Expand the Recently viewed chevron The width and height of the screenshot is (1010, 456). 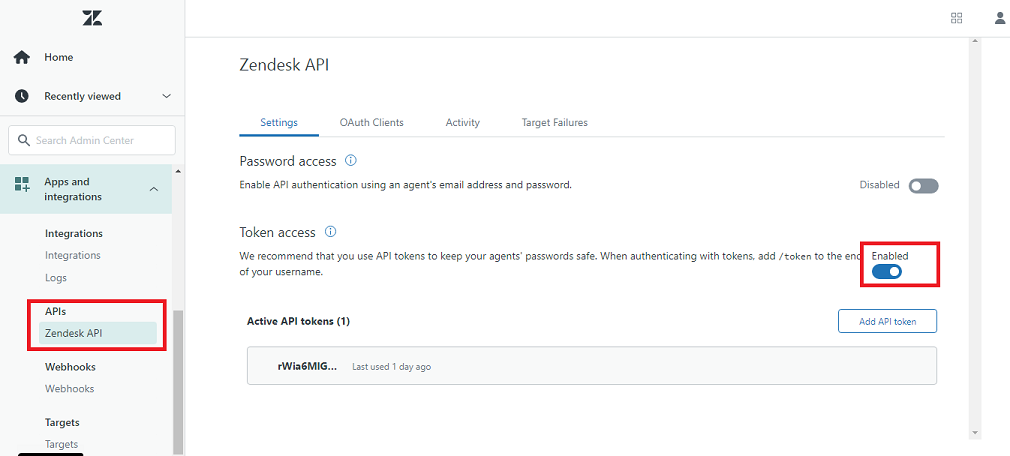pos(166,97)
